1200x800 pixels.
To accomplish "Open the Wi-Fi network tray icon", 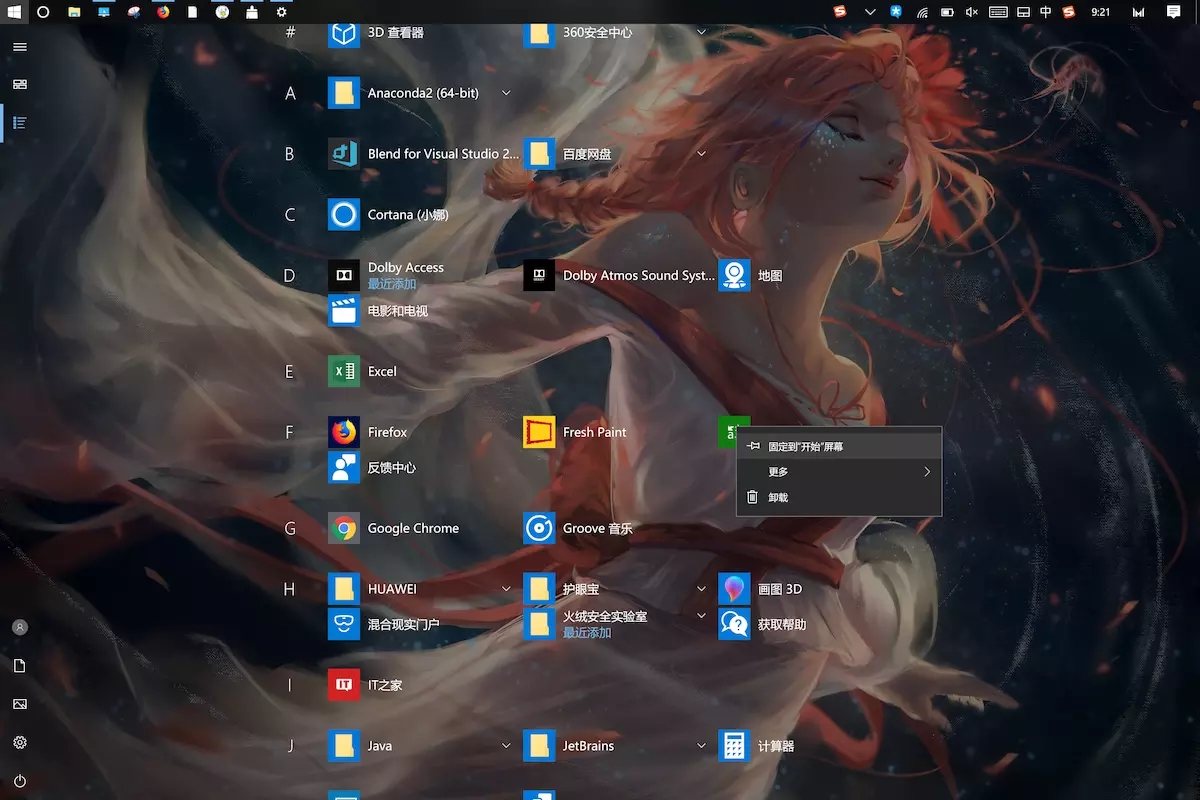I will tap(921, 12).
